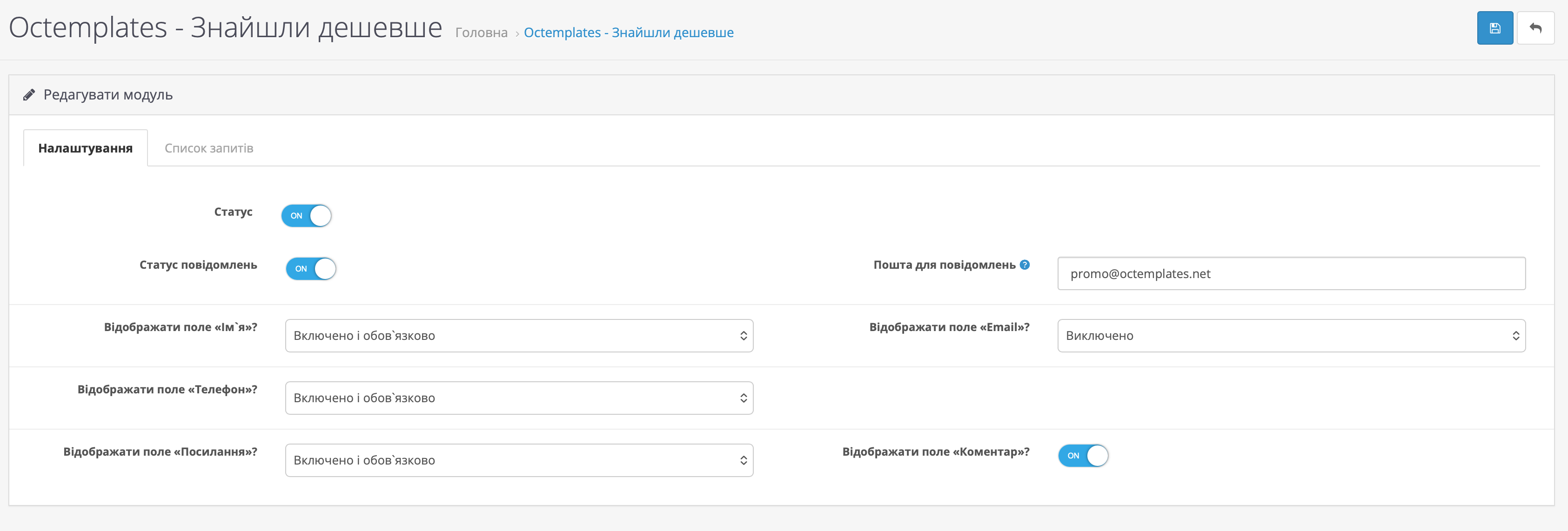Toggle the Статус switch off

306,215
